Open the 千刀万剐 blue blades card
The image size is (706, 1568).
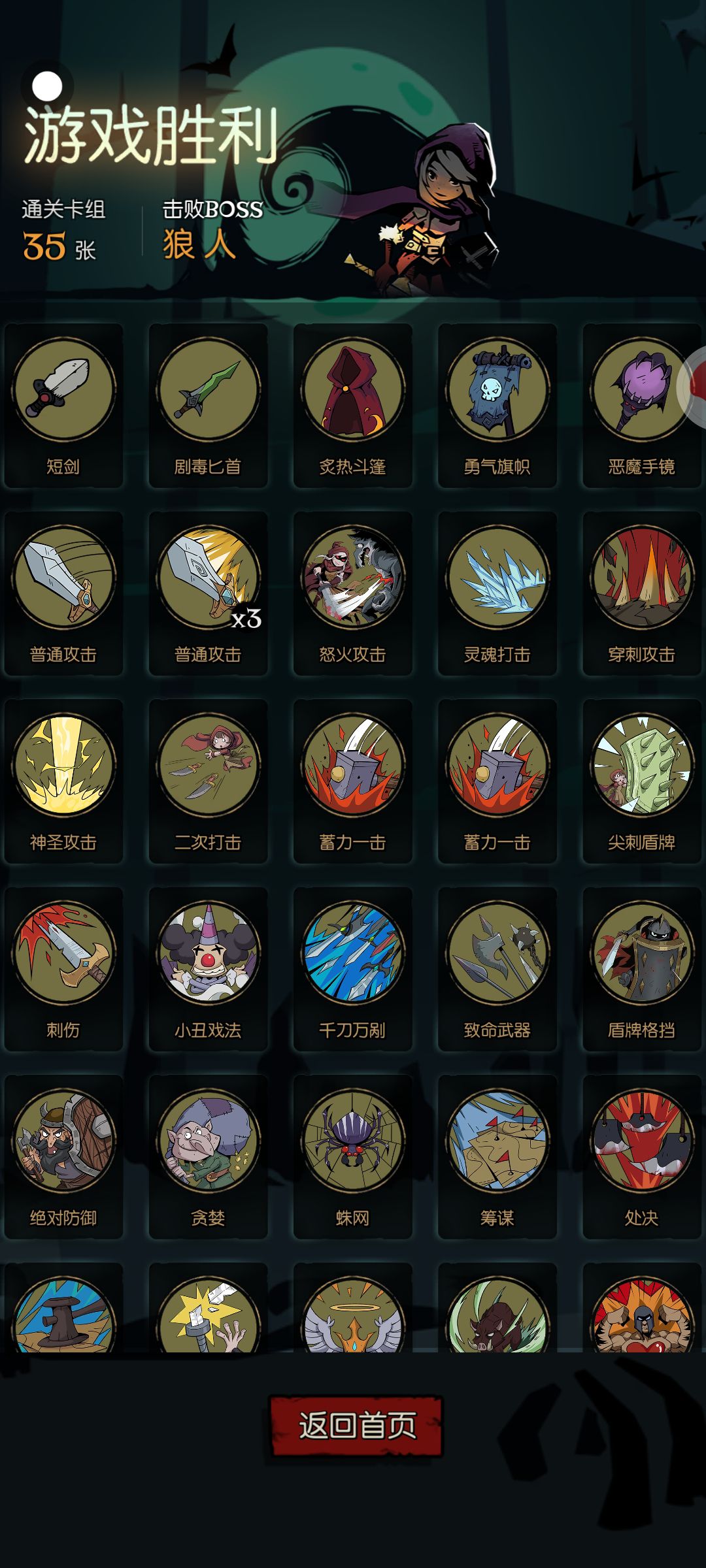click(352, 969)
